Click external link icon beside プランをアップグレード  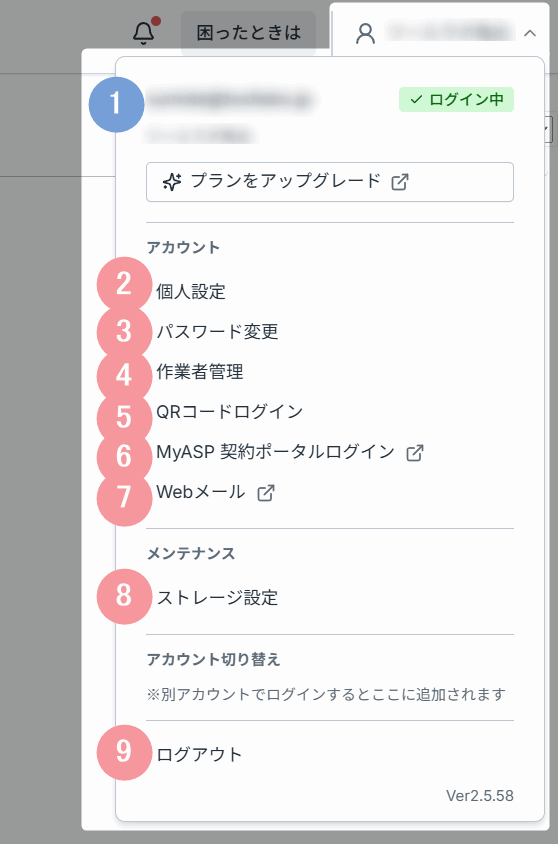[x=400, y=182]
